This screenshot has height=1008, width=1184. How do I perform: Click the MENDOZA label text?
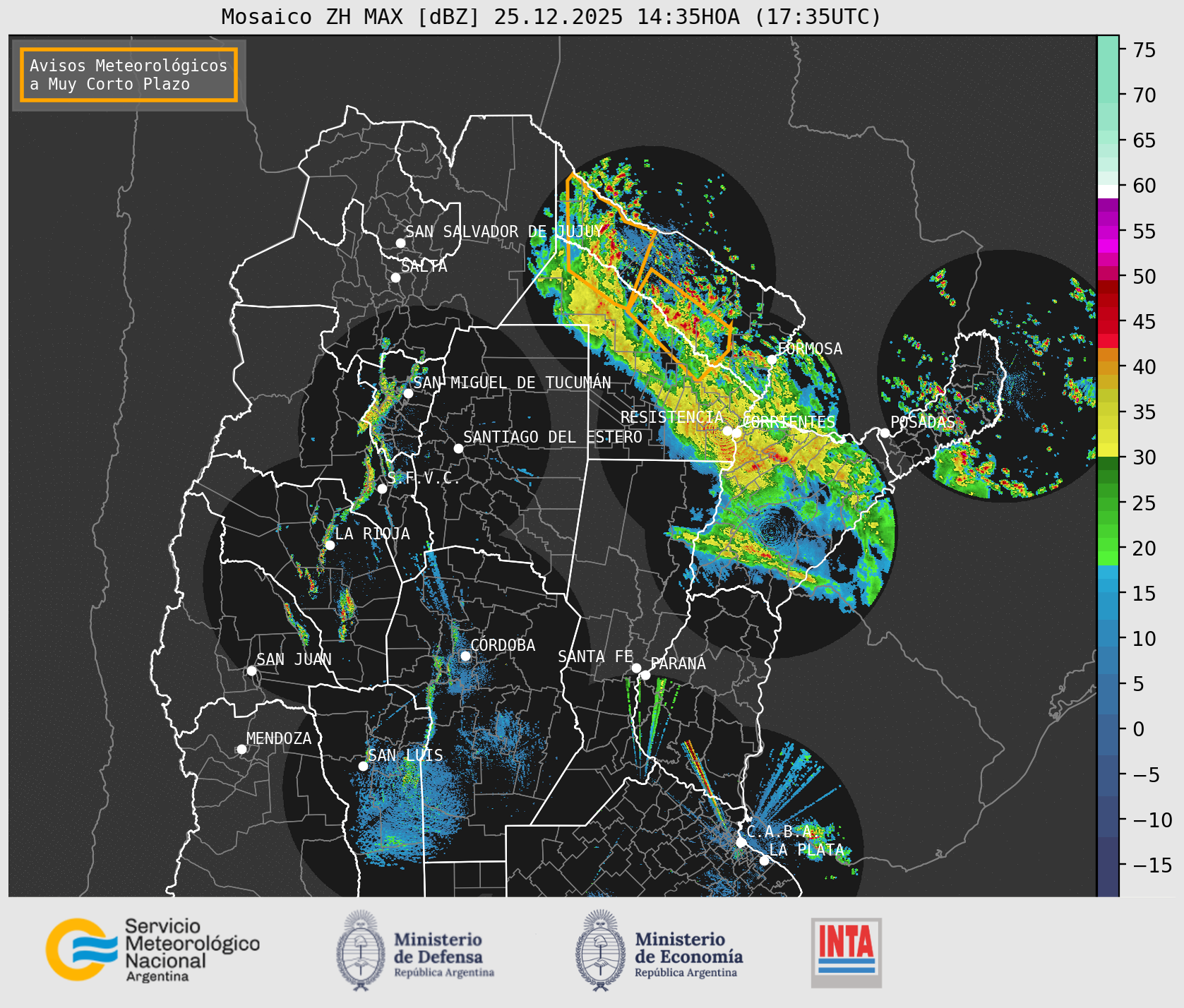[x=279, y=738]
